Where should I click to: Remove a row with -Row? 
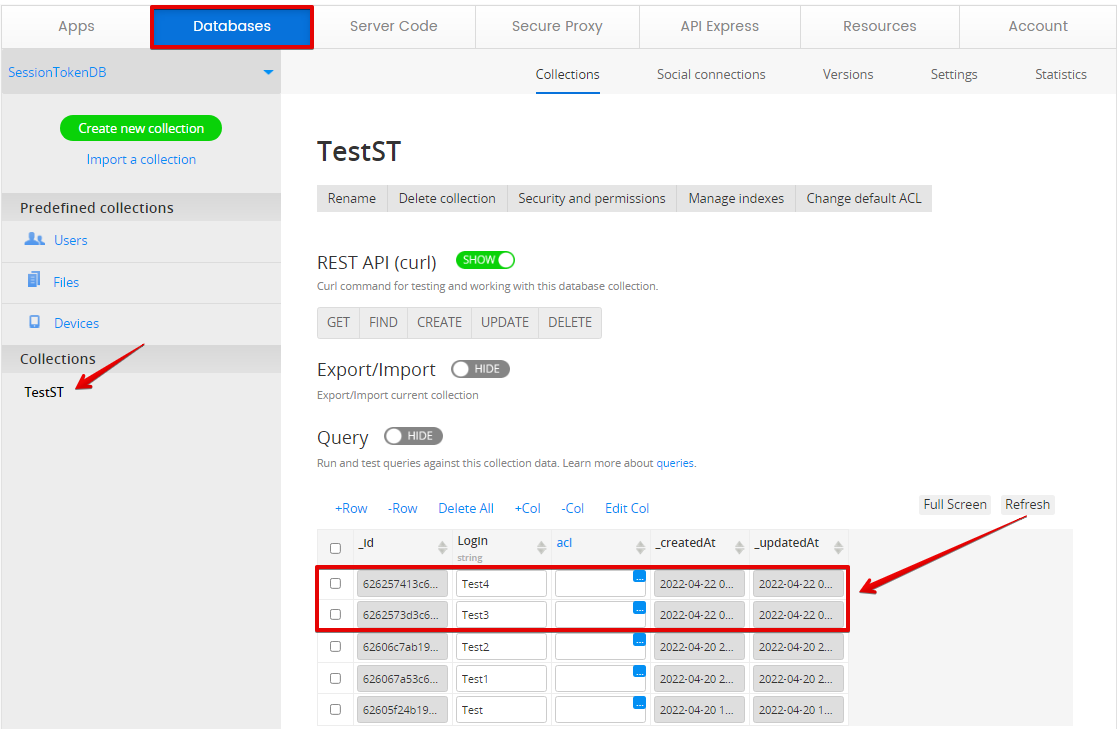pyautogui.click(x=402, y=508)
